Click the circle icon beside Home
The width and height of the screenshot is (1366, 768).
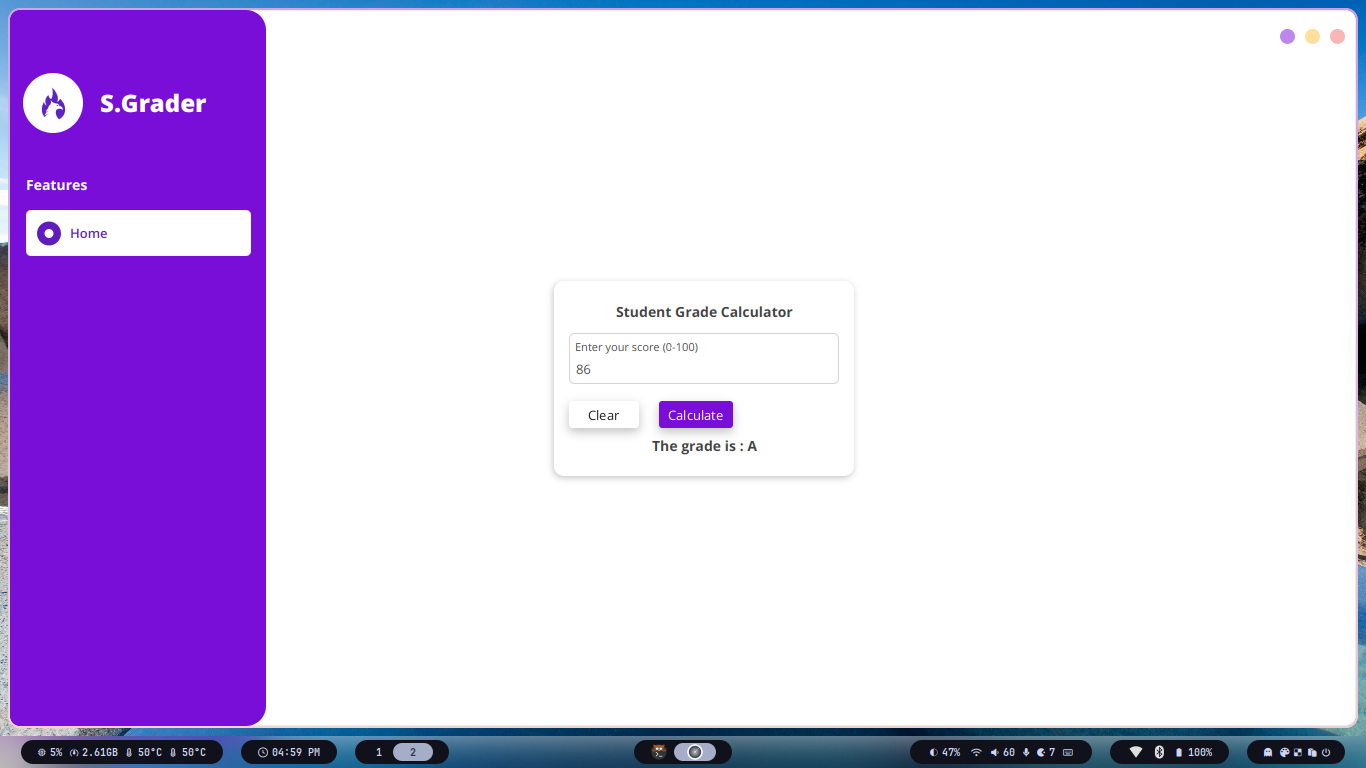49,233
